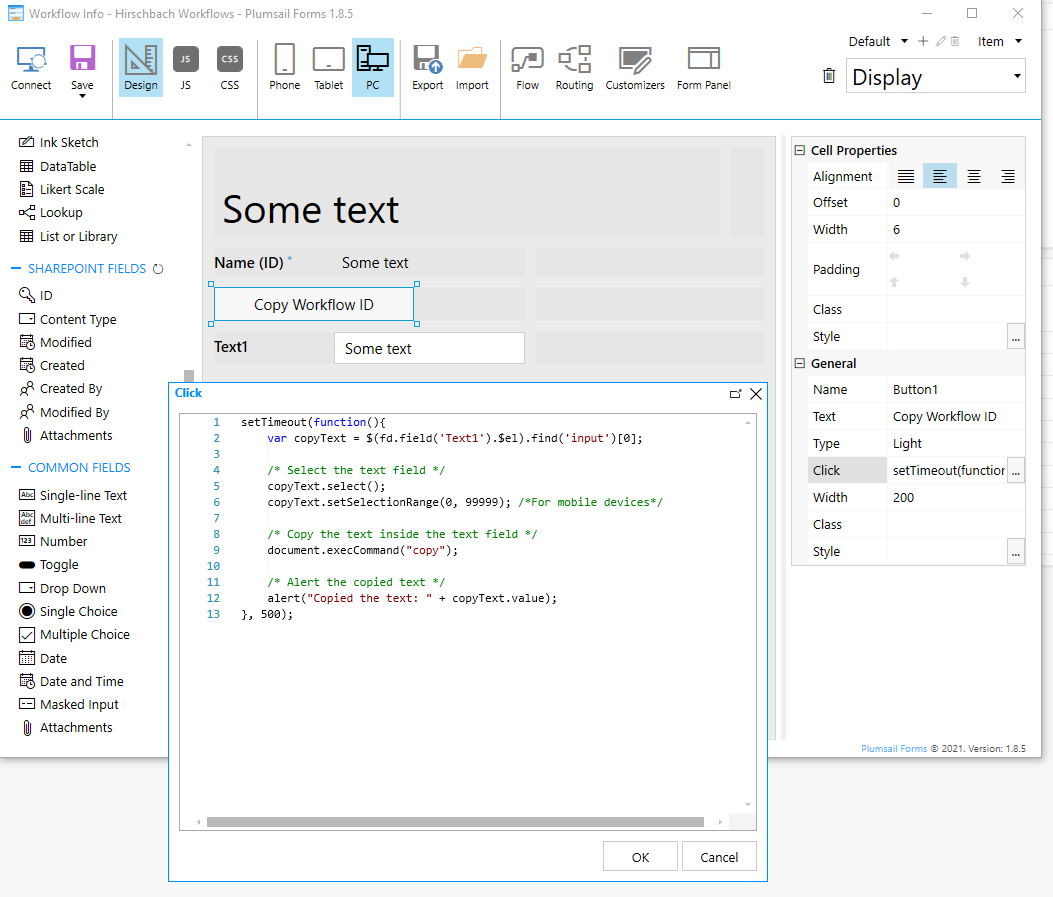
Task: Click the code editor horizontal scrollbar
Action: point(455,822)
